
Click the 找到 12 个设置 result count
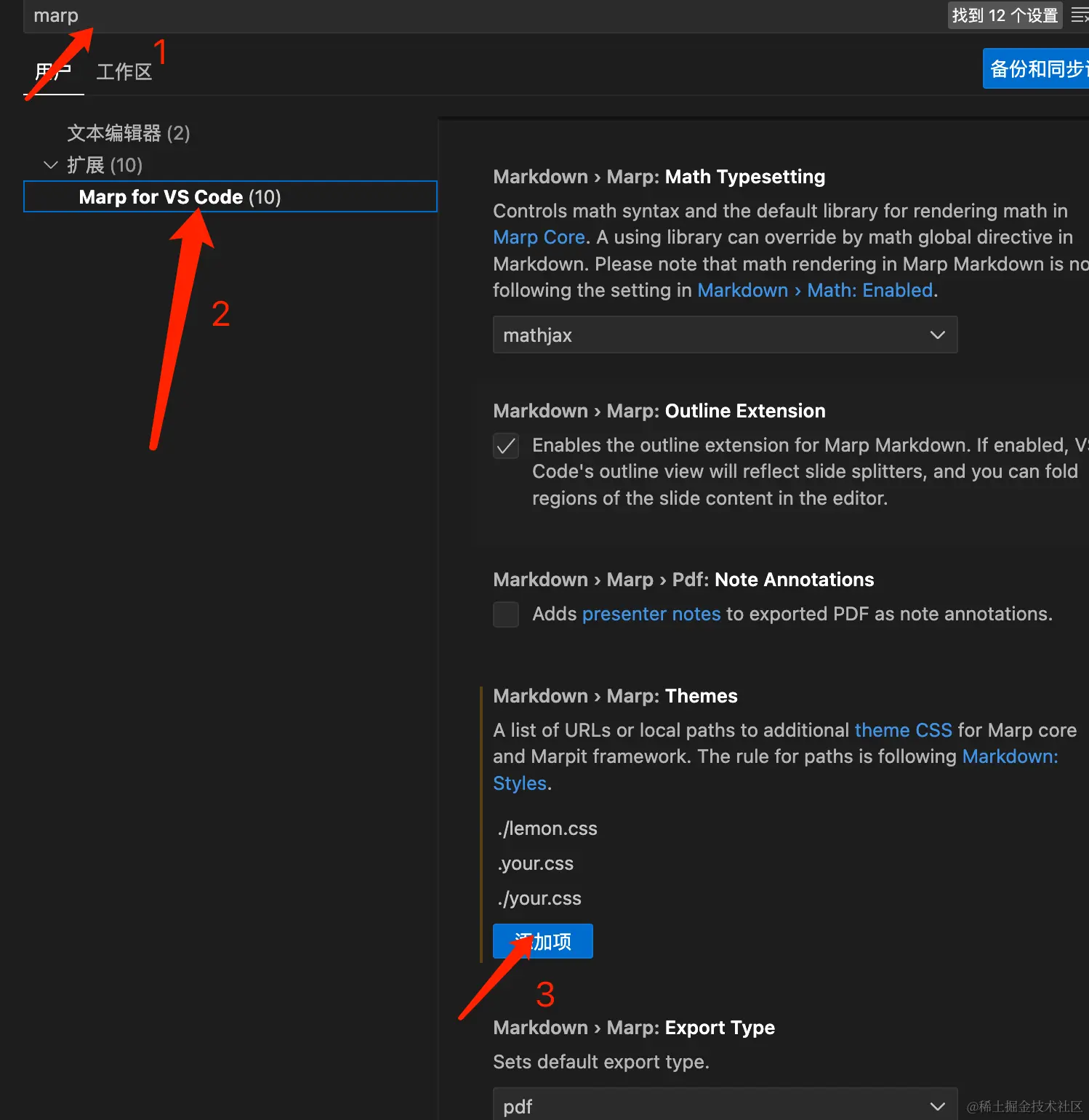point(1005,15)
